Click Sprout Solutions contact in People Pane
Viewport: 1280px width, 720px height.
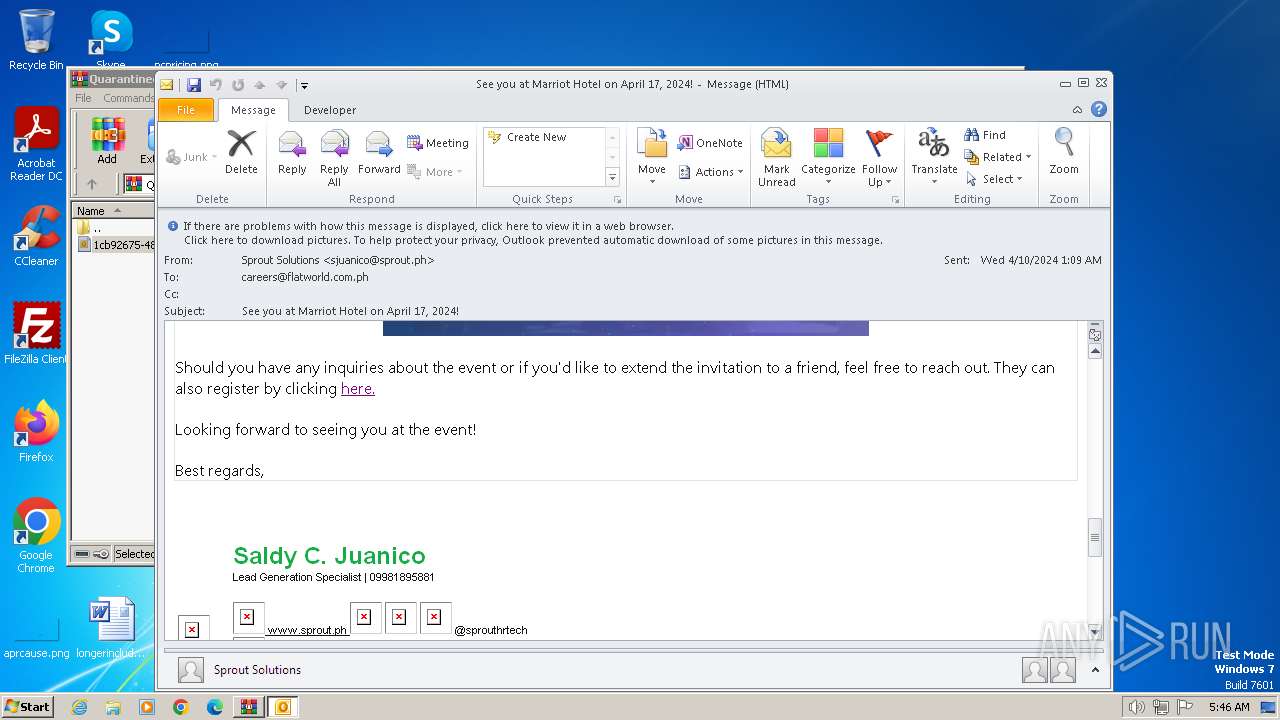click(257, 670)
